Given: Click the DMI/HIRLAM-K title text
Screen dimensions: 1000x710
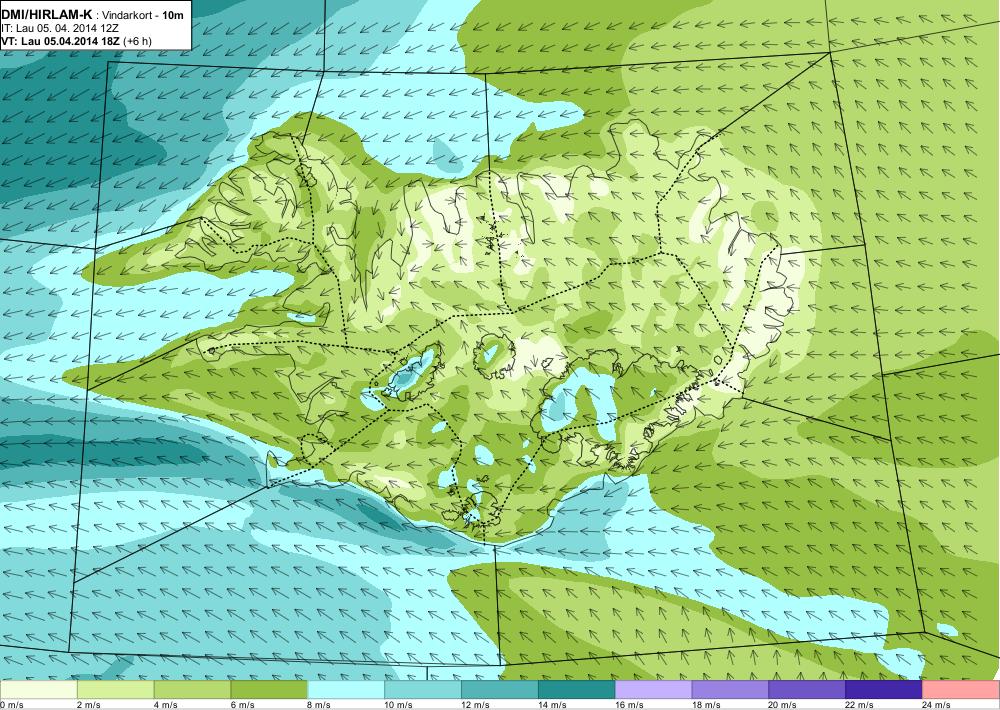Looking at the screenshot, I should 47,14.
